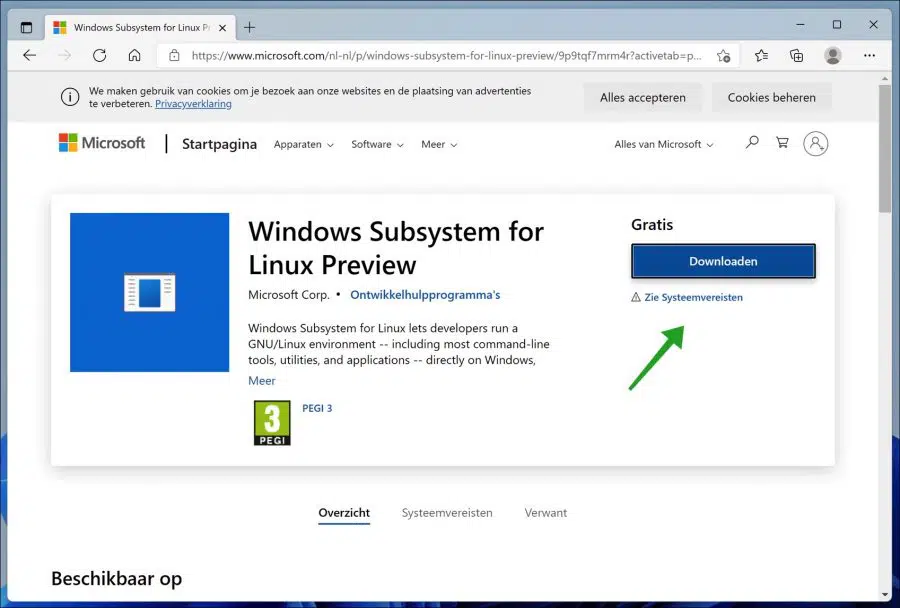Viewport: 900px width, 608px height.
Task: Click the Beschikbaar op heading
Action: (117, 578)
